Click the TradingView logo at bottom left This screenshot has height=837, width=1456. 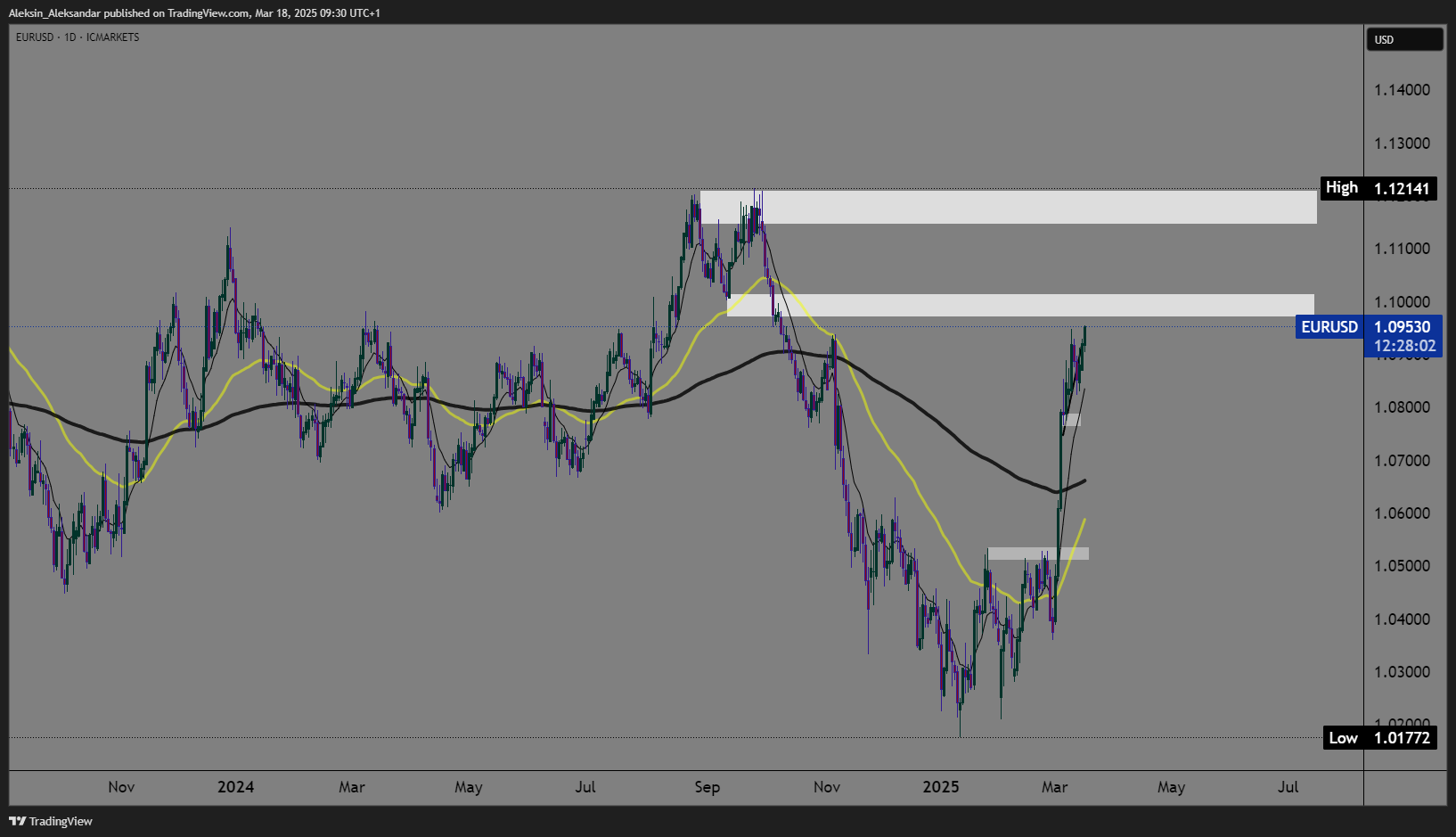(51, 821)
